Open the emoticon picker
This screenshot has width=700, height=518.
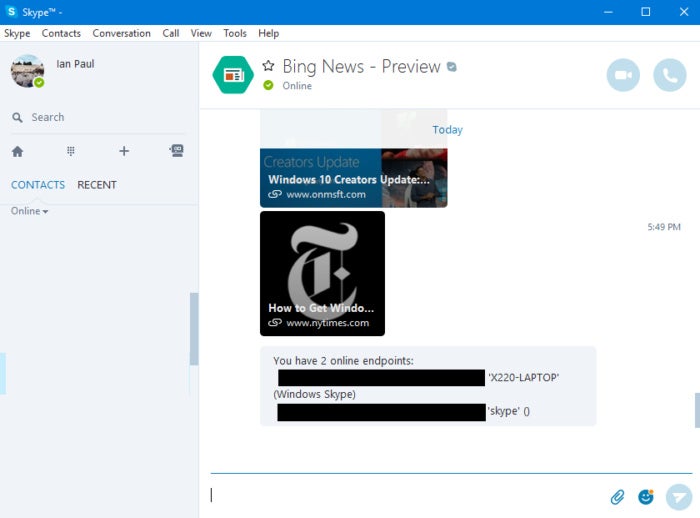point(646,497)
